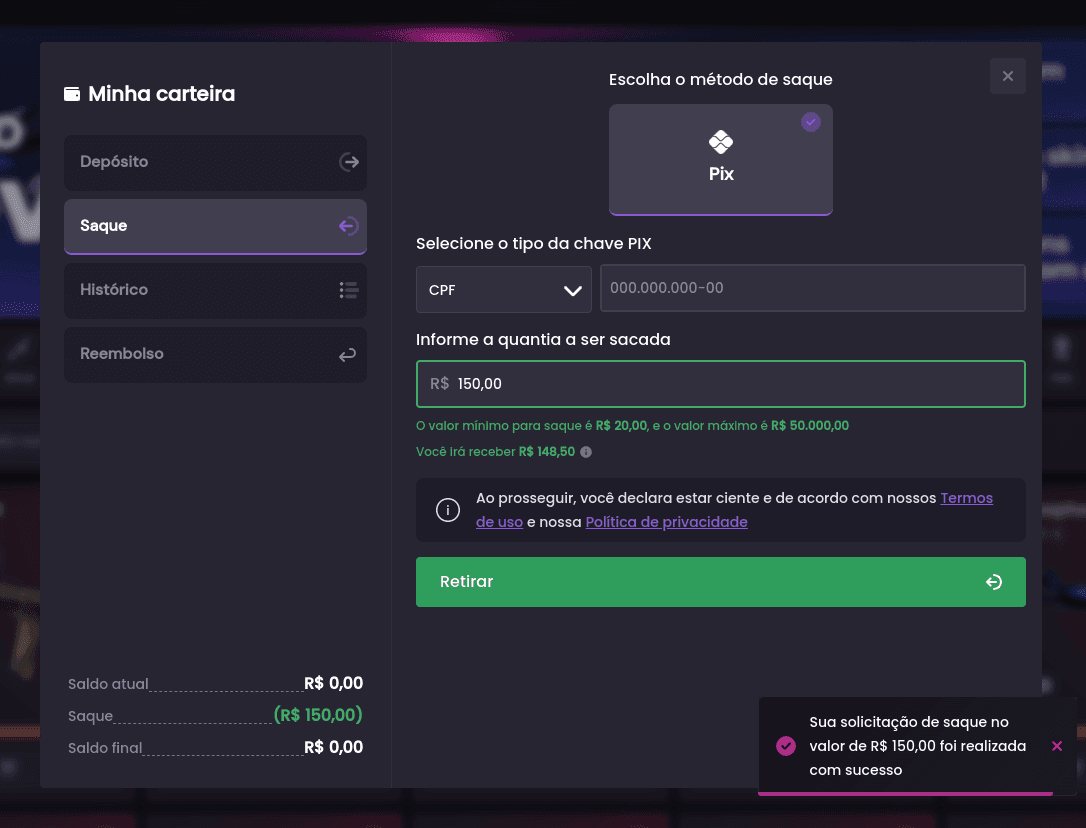Click 'Informe a quantia a ser sacada' label
The width and height of the screenshot is (1086, 828).
543,340
